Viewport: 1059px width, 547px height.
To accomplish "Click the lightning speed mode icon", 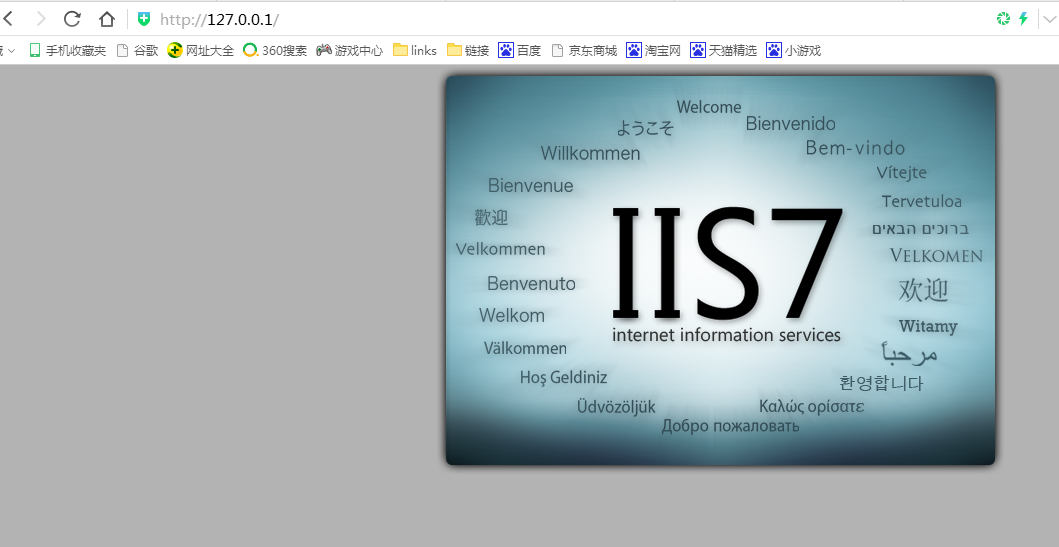I will [x=1023, y=19].
